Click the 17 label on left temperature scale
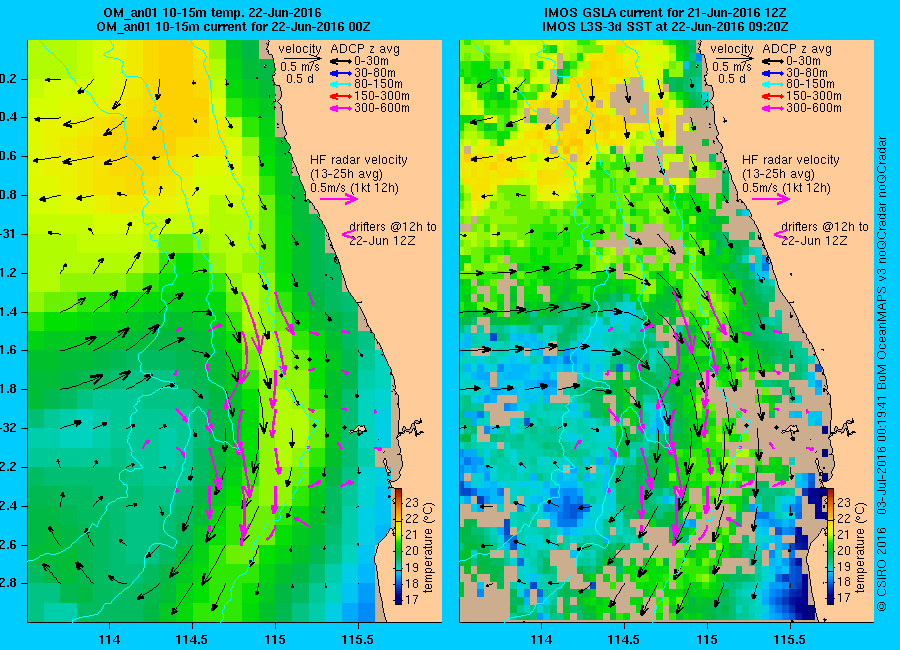Screen dimensions: 900x650 [x=412, y=598]
